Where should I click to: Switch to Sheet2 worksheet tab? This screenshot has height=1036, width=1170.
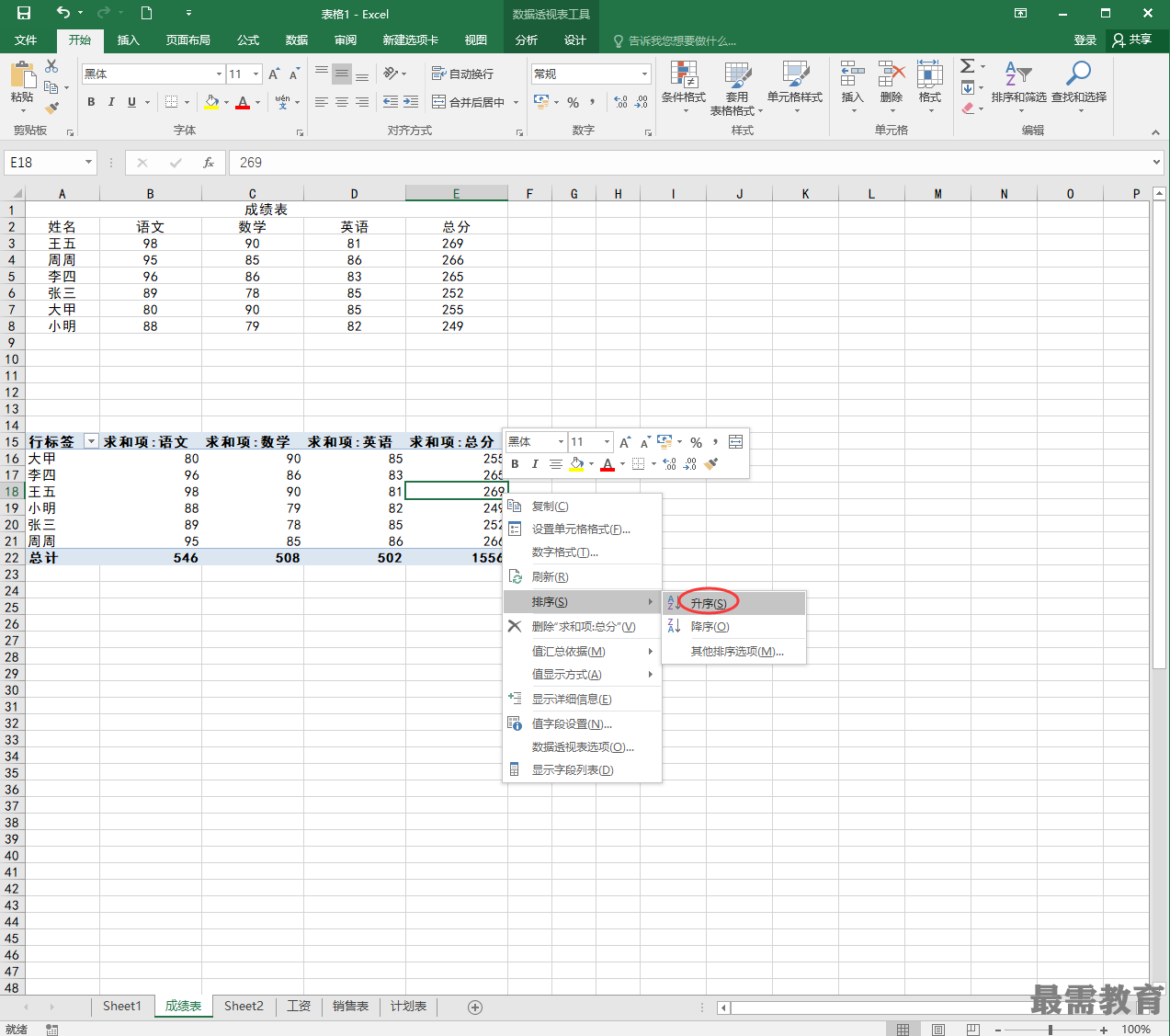tap(244, 1006)
